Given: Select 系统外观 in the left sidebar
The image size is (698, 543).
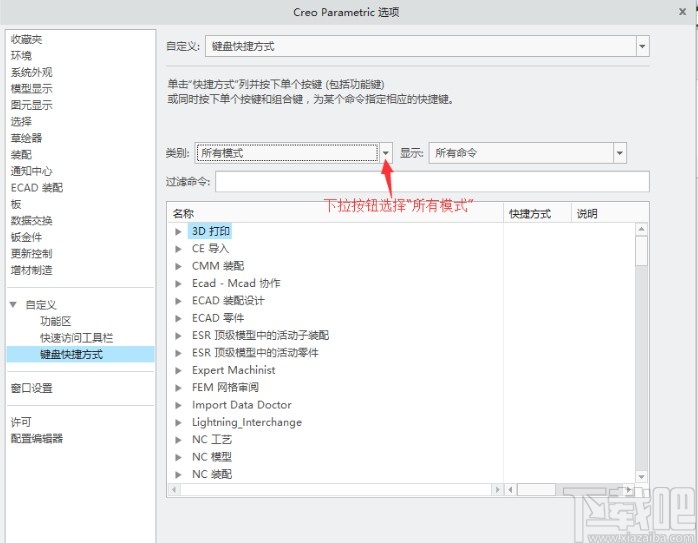Looking at the screenshot, I should 31,72.
